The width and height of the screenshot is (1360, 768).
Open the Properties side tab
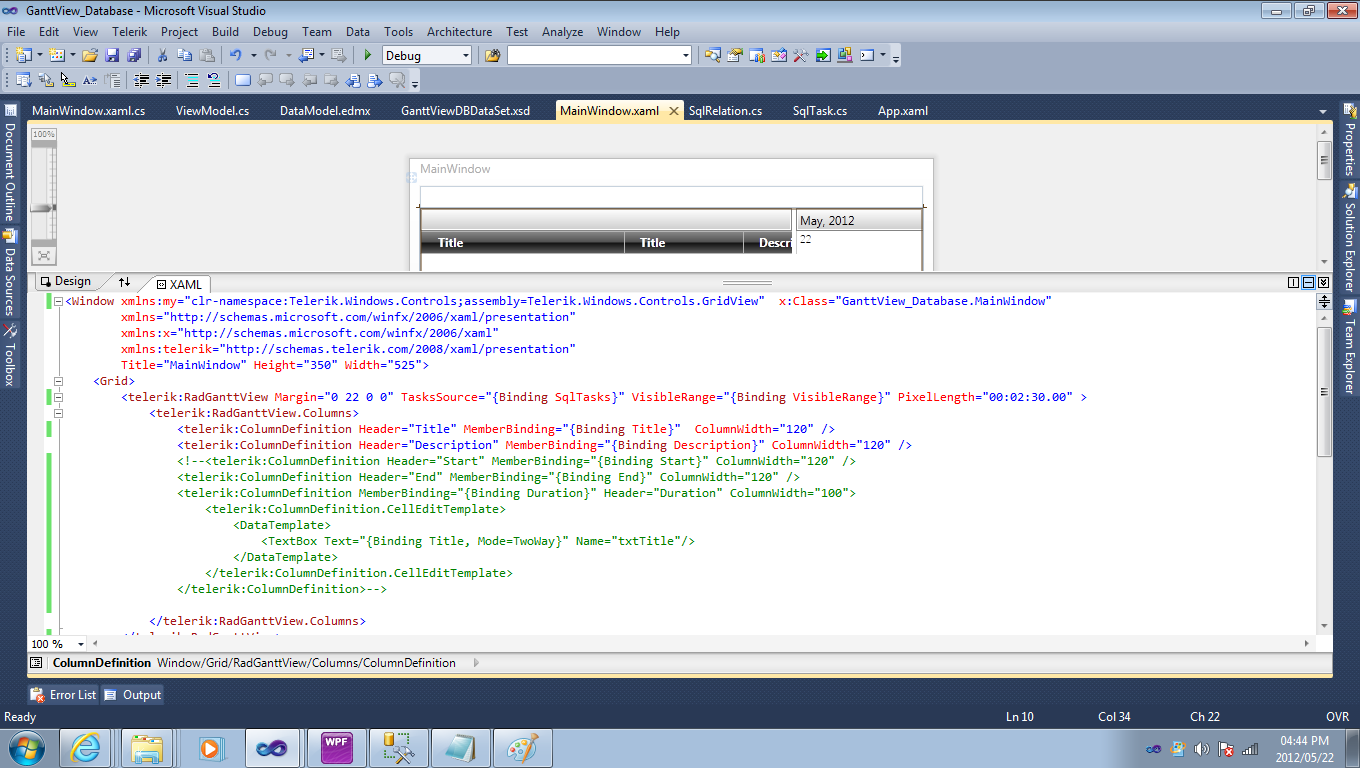pyautogui.click(x=1349, y=139)
